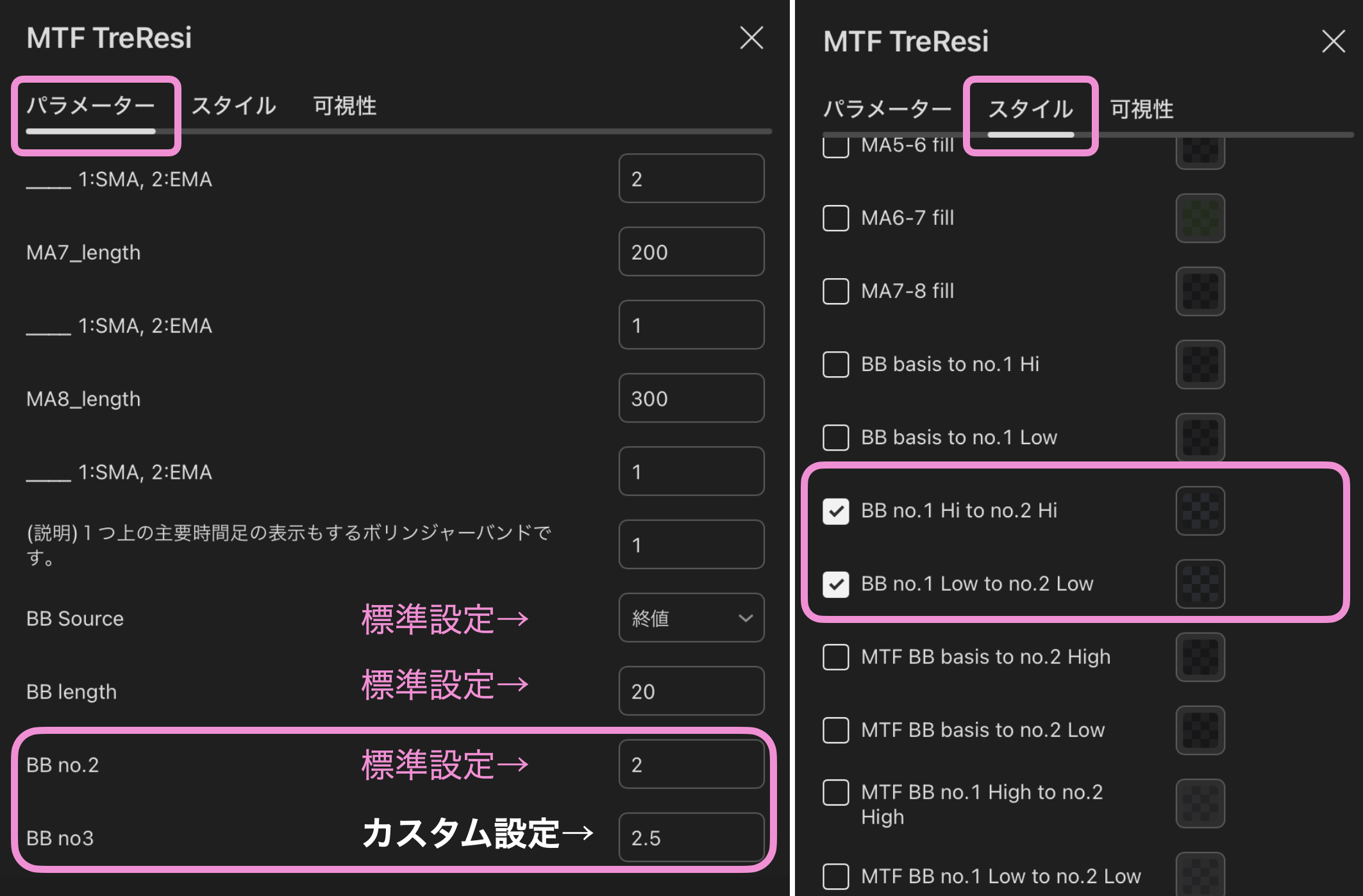Open 可視性 tab in left panel
The width and height of the screenshot is (1363, 896).
[344, 106]
